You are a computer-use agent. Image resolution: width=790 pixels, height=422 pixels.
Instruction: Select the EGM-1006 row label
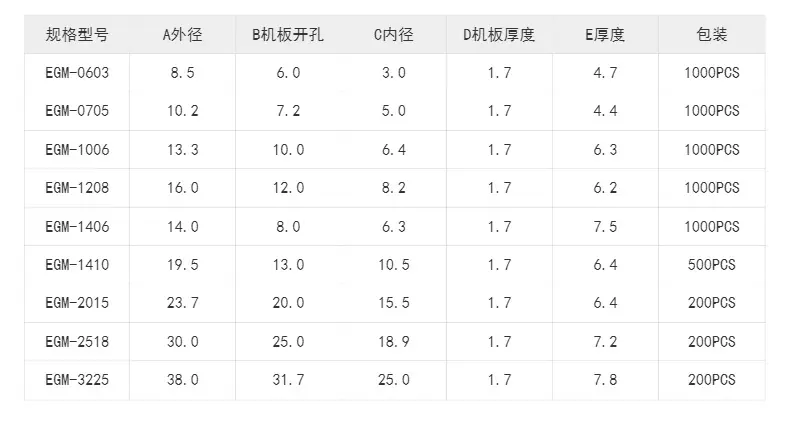click(x=77, y=150)
